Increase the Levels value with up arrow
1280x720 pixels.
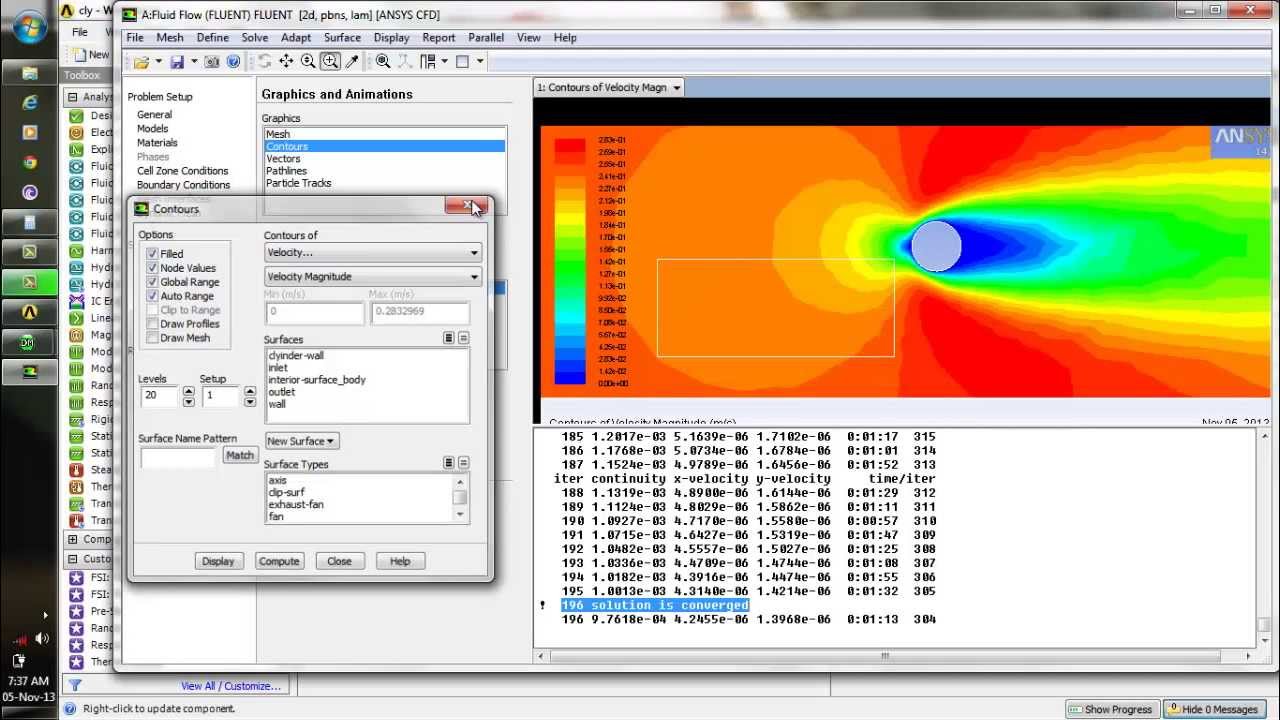pyautogui.click(x=188, y=391)
